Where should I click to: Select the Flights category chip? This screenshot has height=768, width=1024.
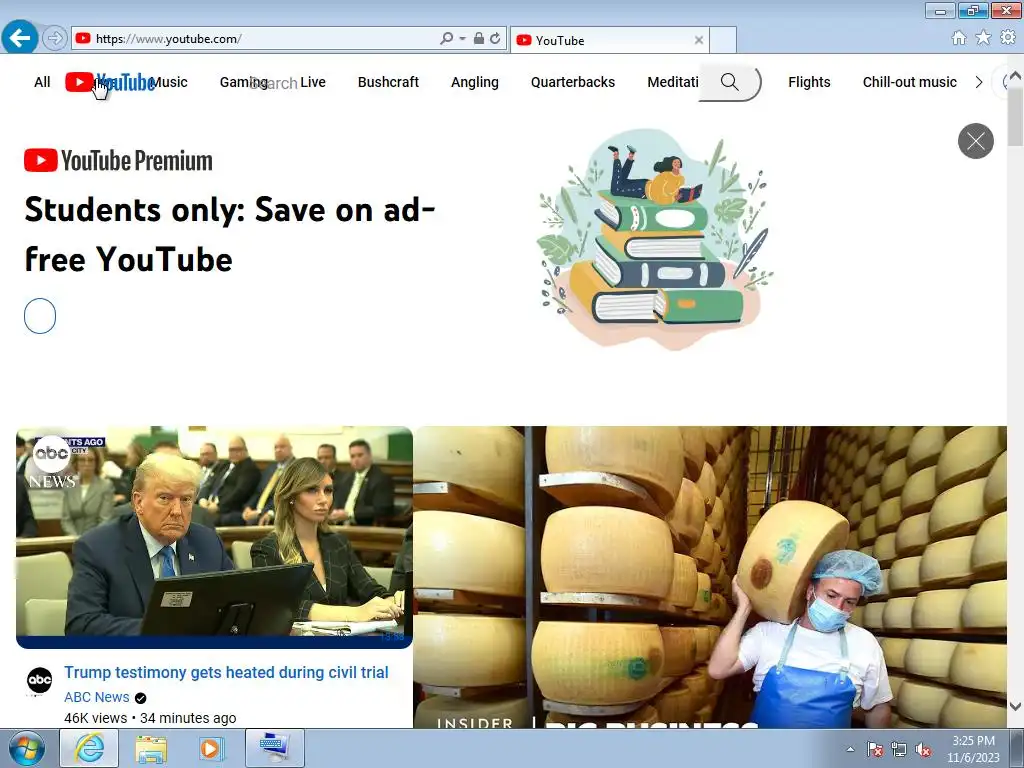click(809, 82)
